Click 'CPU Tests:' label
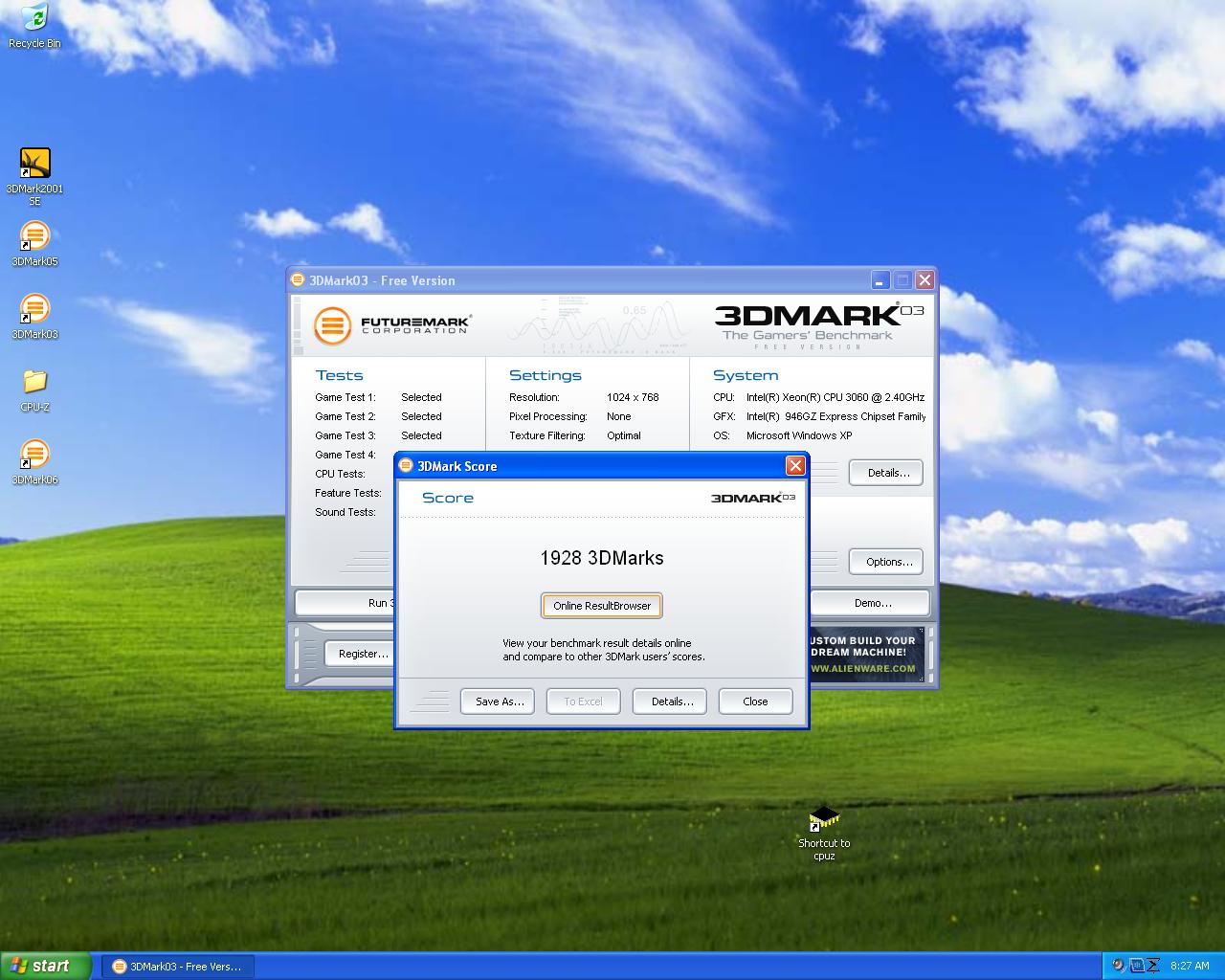 340,474
